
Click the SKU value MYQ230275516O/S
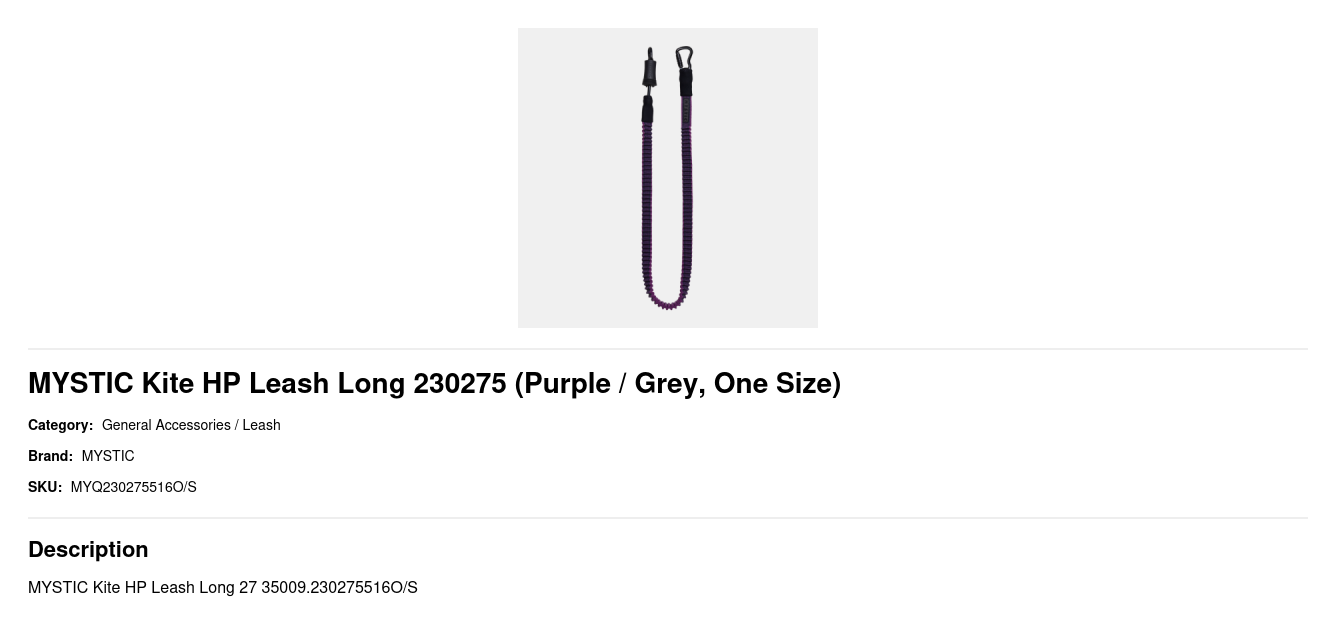[x=133, y=487]
